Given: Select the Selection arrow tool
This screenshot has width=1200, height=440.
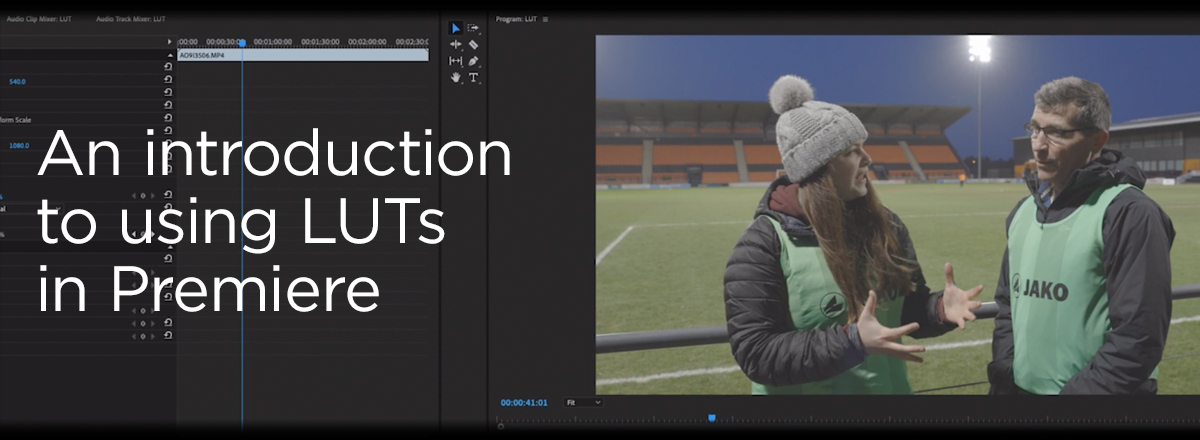Looking at the screenshot, I should pos(456,28).
